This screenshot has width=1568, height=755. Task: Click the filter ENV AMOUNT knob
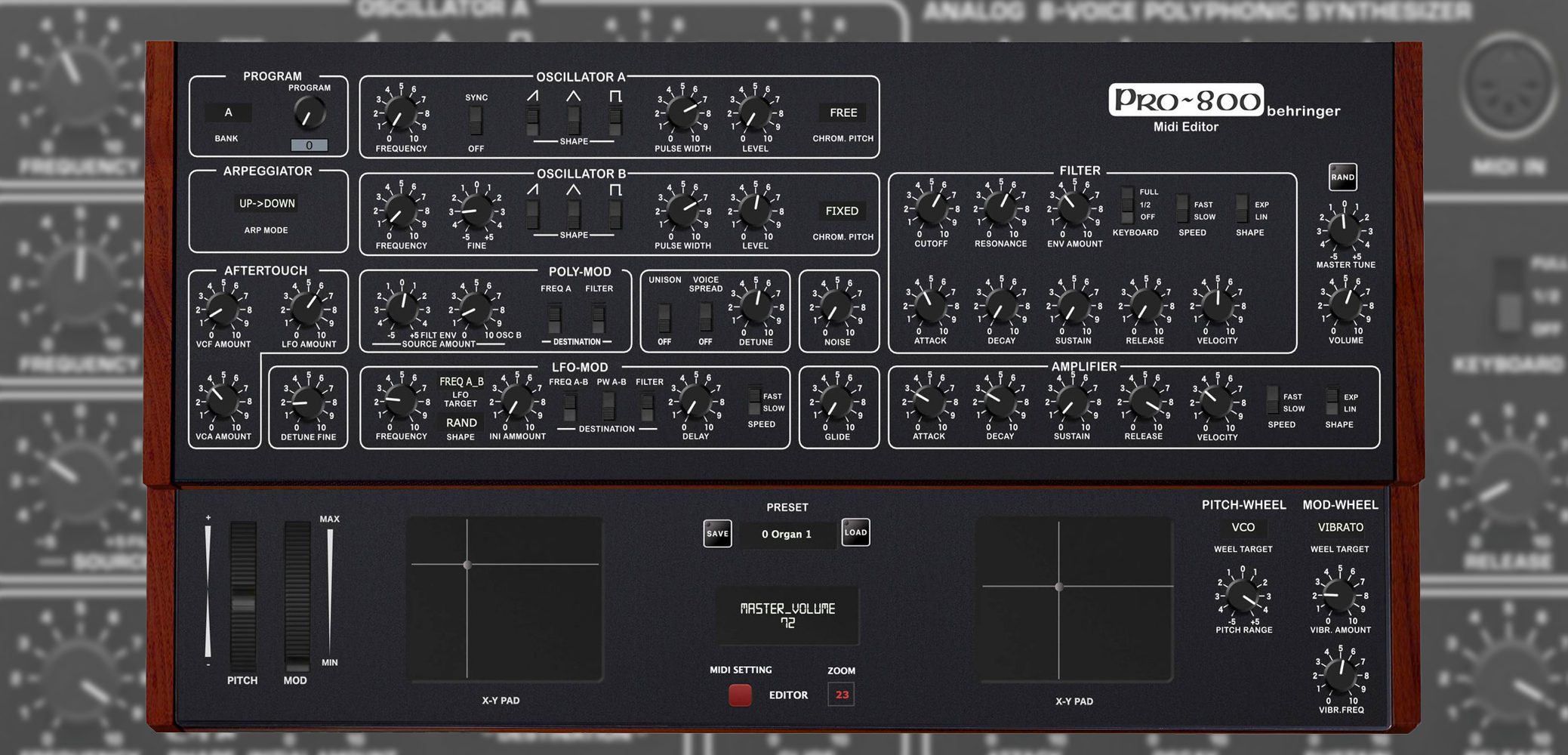point(1074,209)
